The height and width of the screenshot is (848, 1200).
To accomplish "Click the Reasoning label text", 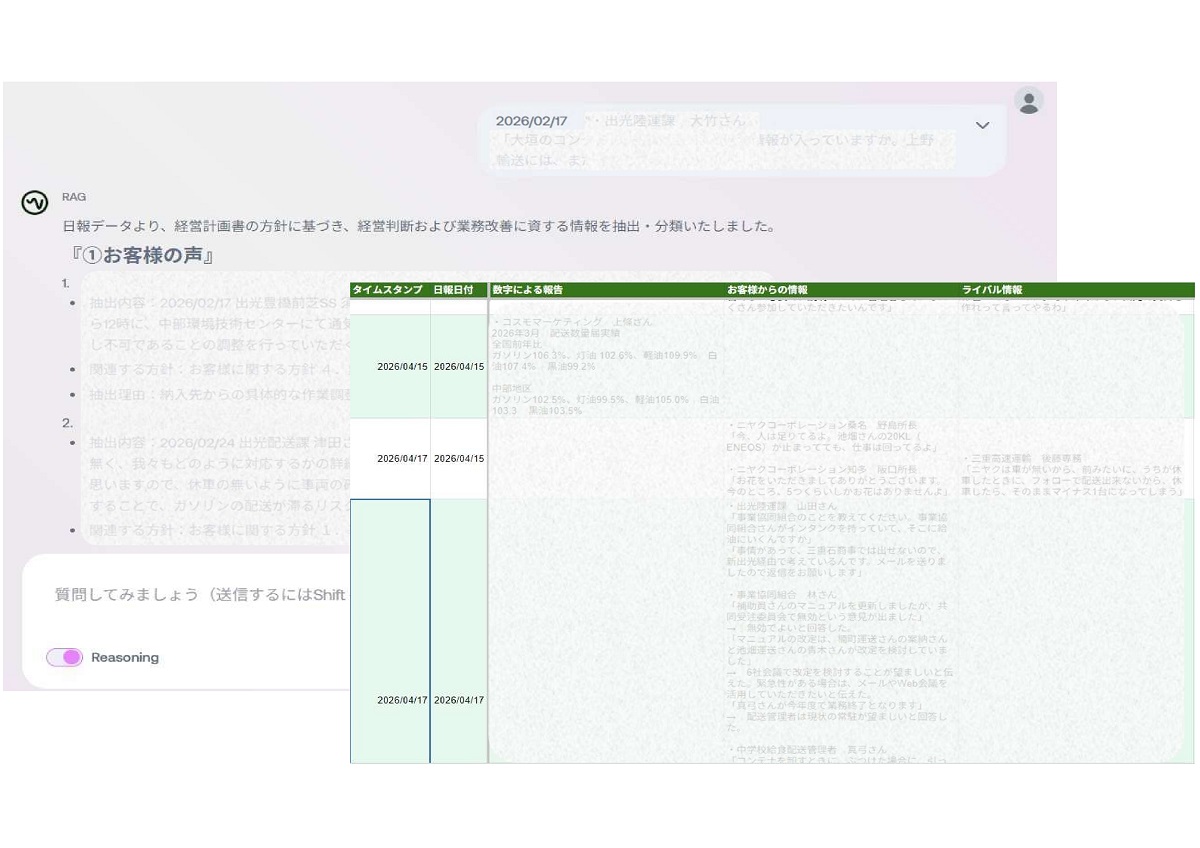I will [125, 658].
